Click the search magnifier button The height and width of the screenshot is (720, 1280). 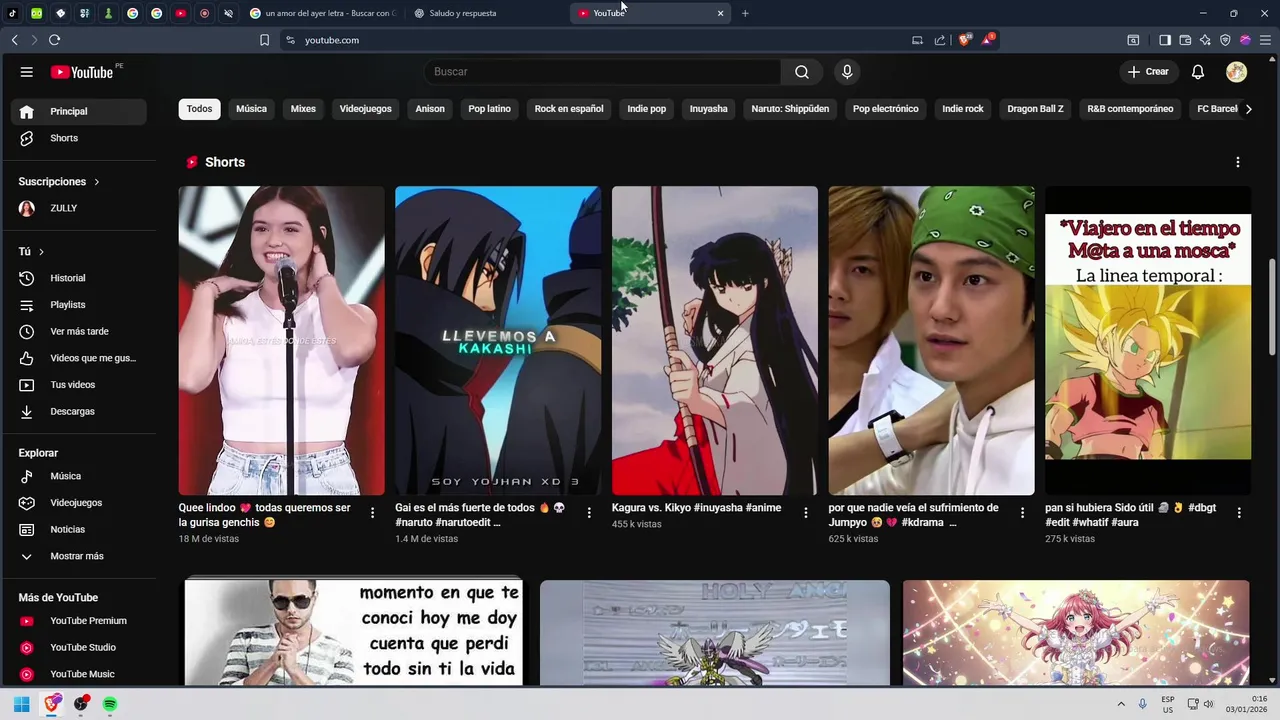(x=802, y=72)
